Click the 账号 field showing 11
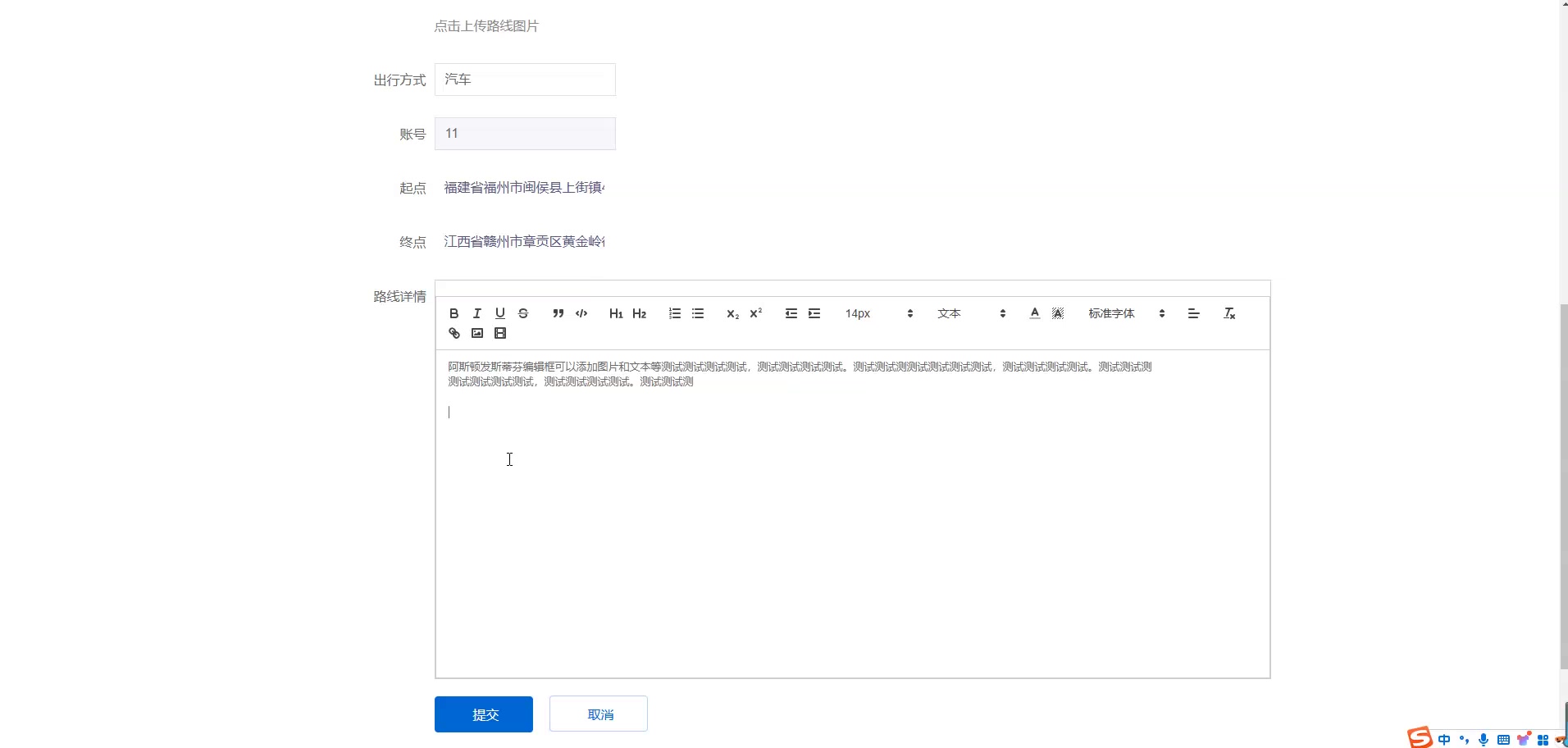1568x748 pixels. 525,134
